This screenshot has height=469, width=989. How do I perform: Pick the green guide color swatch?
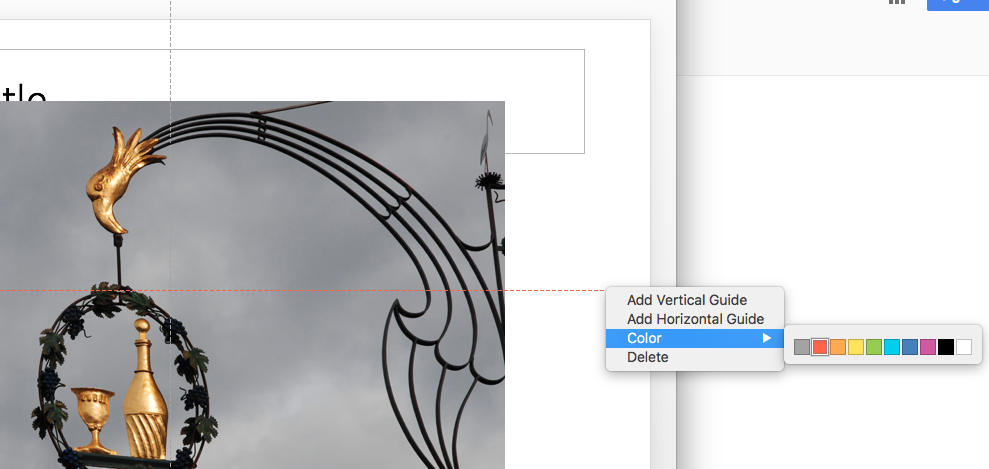874,347
